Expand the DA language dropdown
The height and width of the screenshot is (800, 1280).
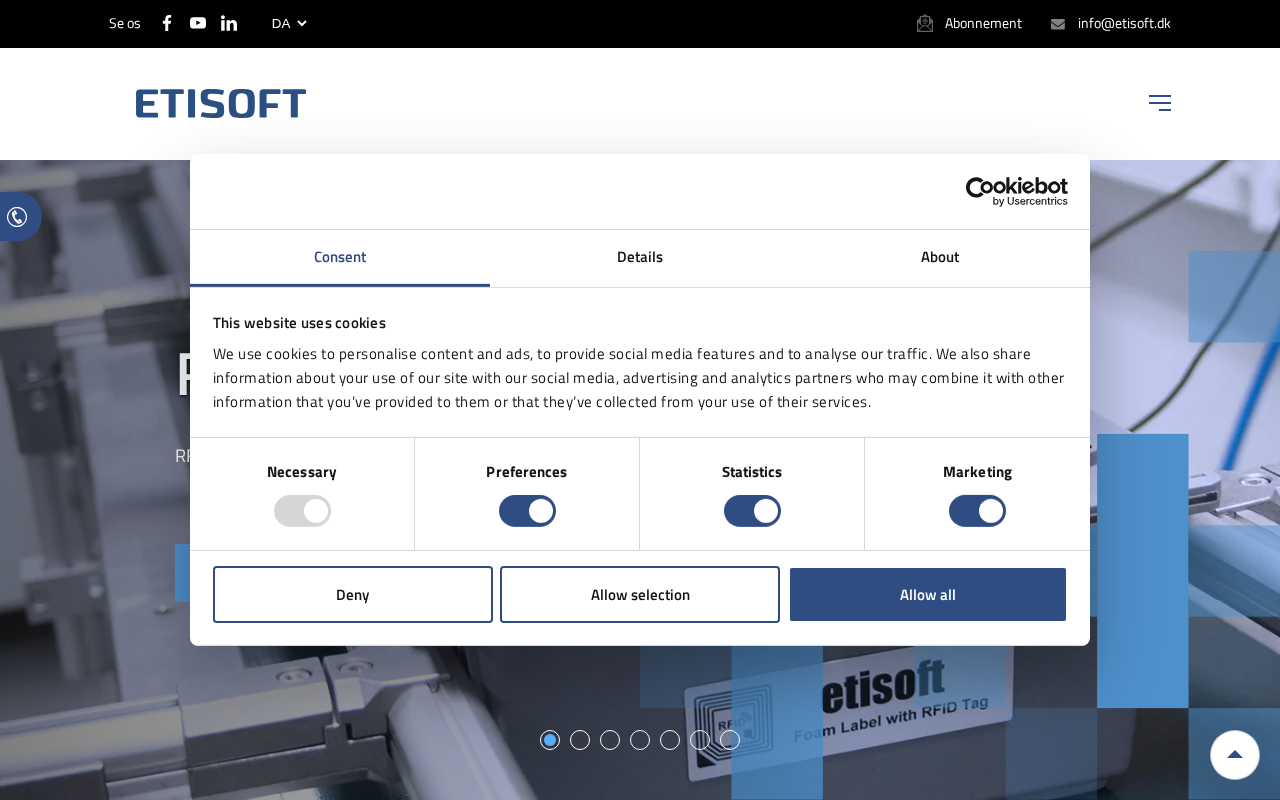[x=289, y=23]
